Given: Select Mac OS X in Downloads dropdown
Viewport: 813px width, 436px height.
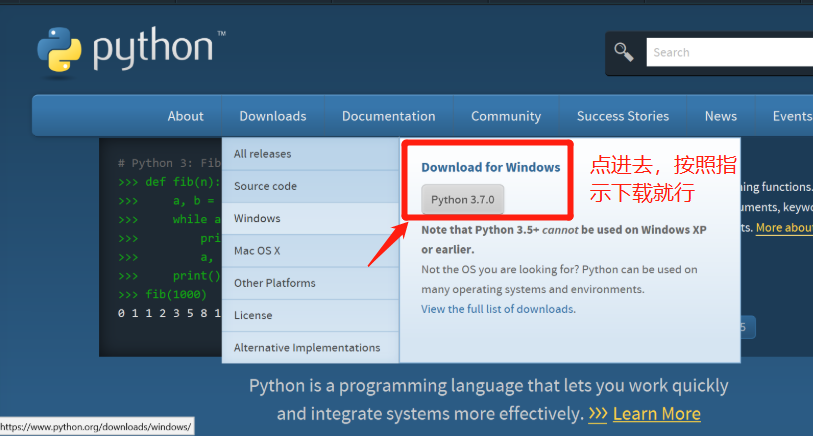Looking at the screenshot, I should [x=310, y=250].
